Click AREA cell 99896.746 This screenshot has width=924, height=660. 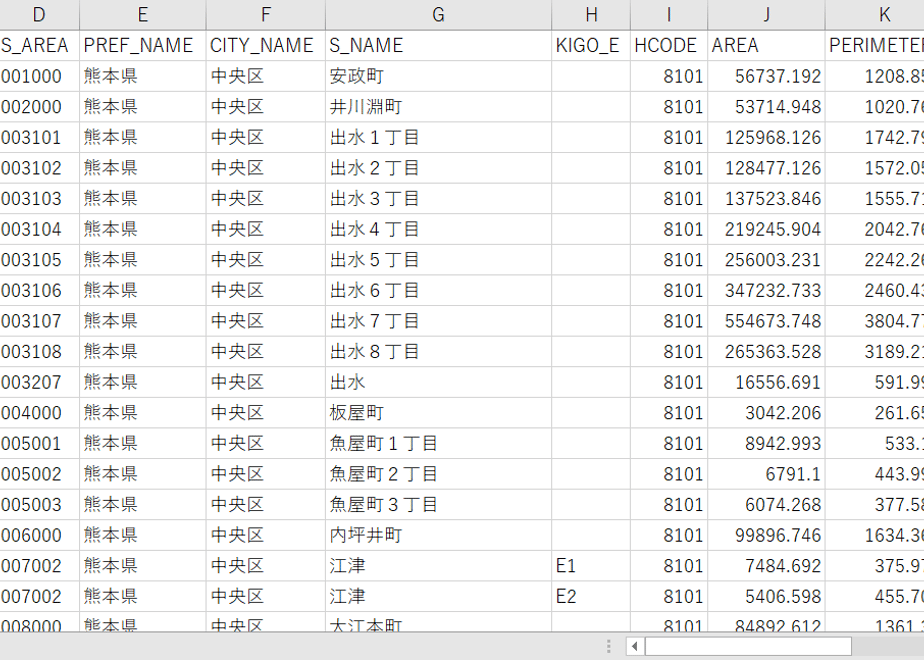click(x=766, y=536)
